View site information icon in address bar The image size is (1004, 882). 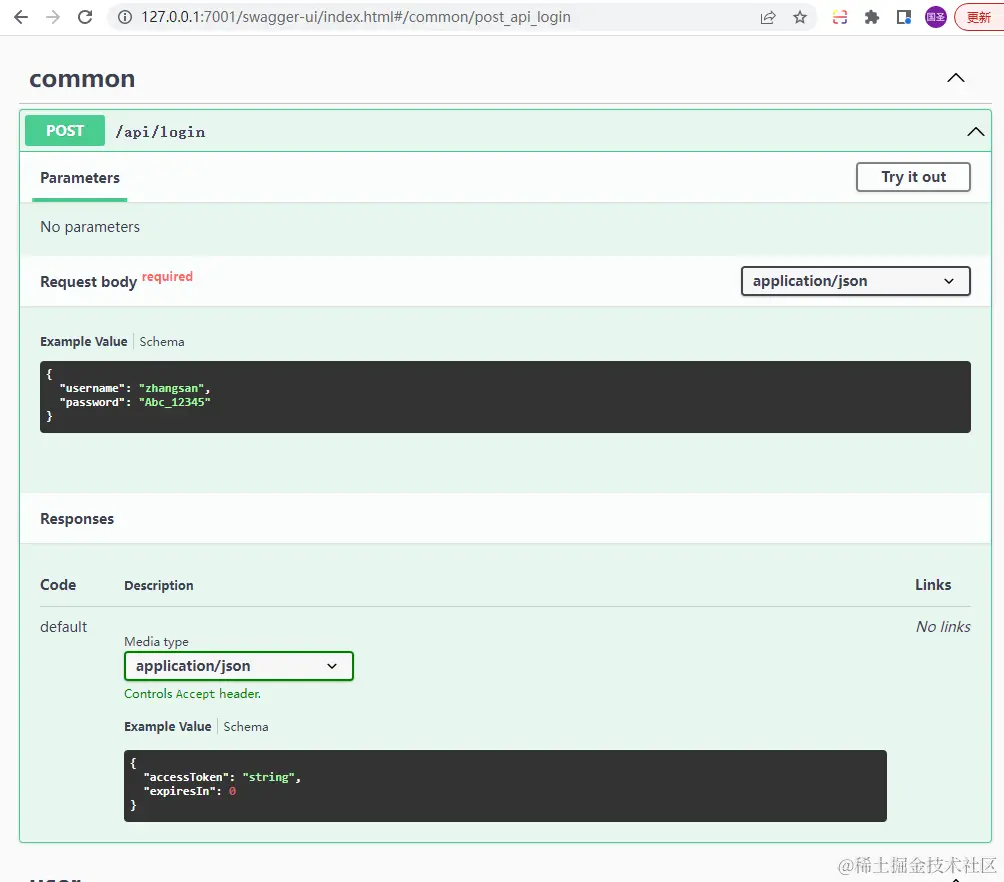tap(126, 17)
